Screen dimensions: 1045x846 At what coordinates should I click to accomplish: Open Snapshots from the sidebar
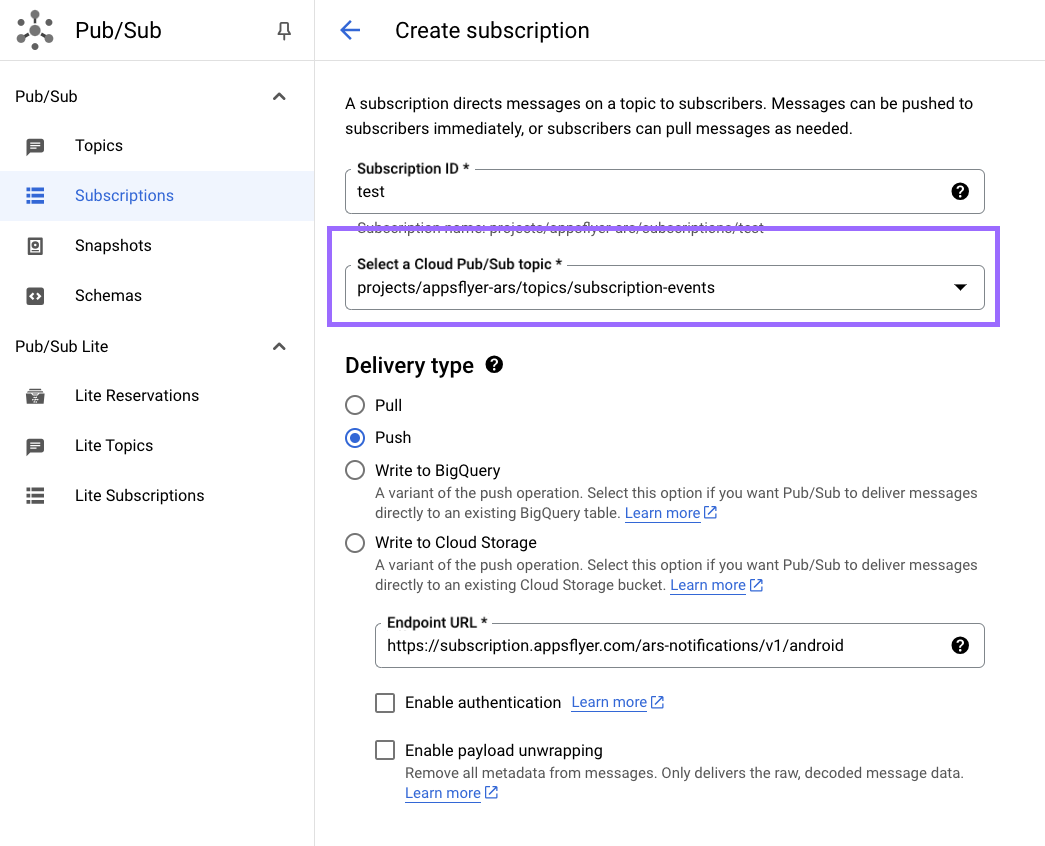[x=113, y=246]
